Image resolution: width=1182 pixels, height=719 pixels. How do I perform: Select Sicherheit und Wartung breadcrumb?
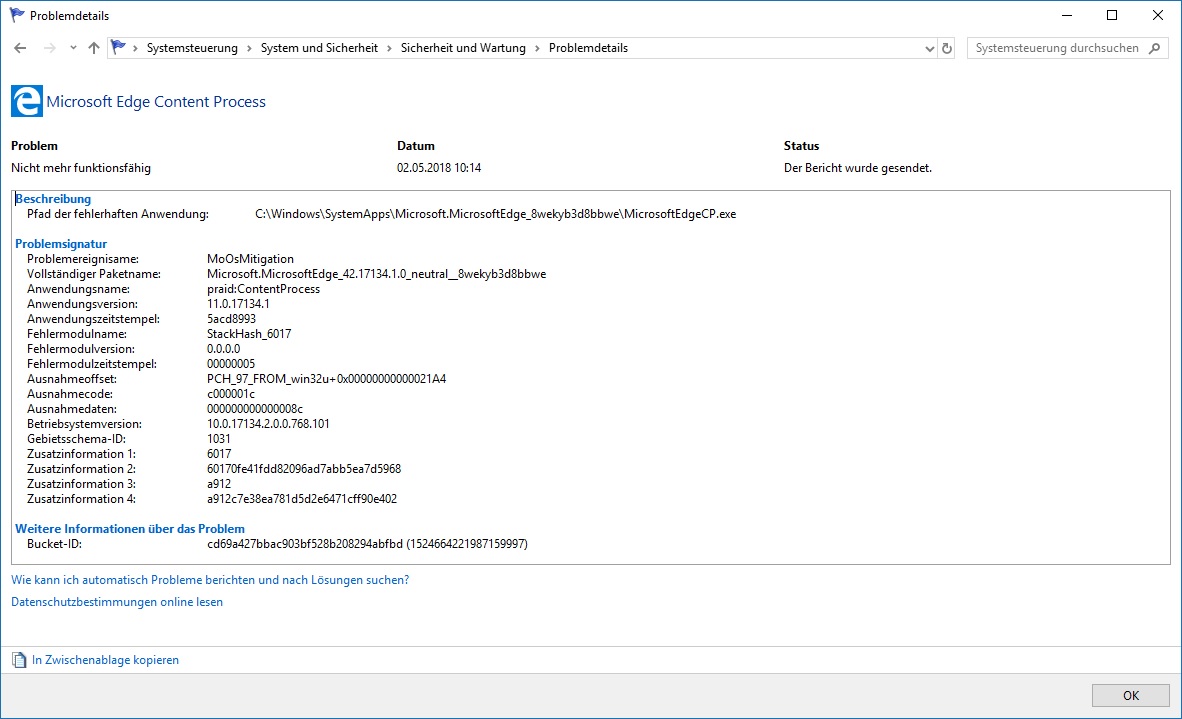[x=463, y=48]
